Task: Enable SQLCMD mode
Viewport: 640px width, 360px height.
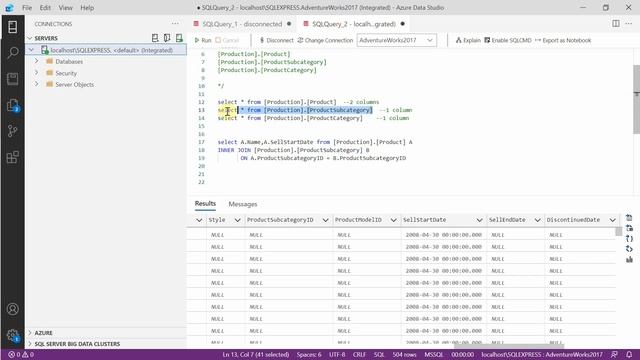Action: click(x=508, y=40)
